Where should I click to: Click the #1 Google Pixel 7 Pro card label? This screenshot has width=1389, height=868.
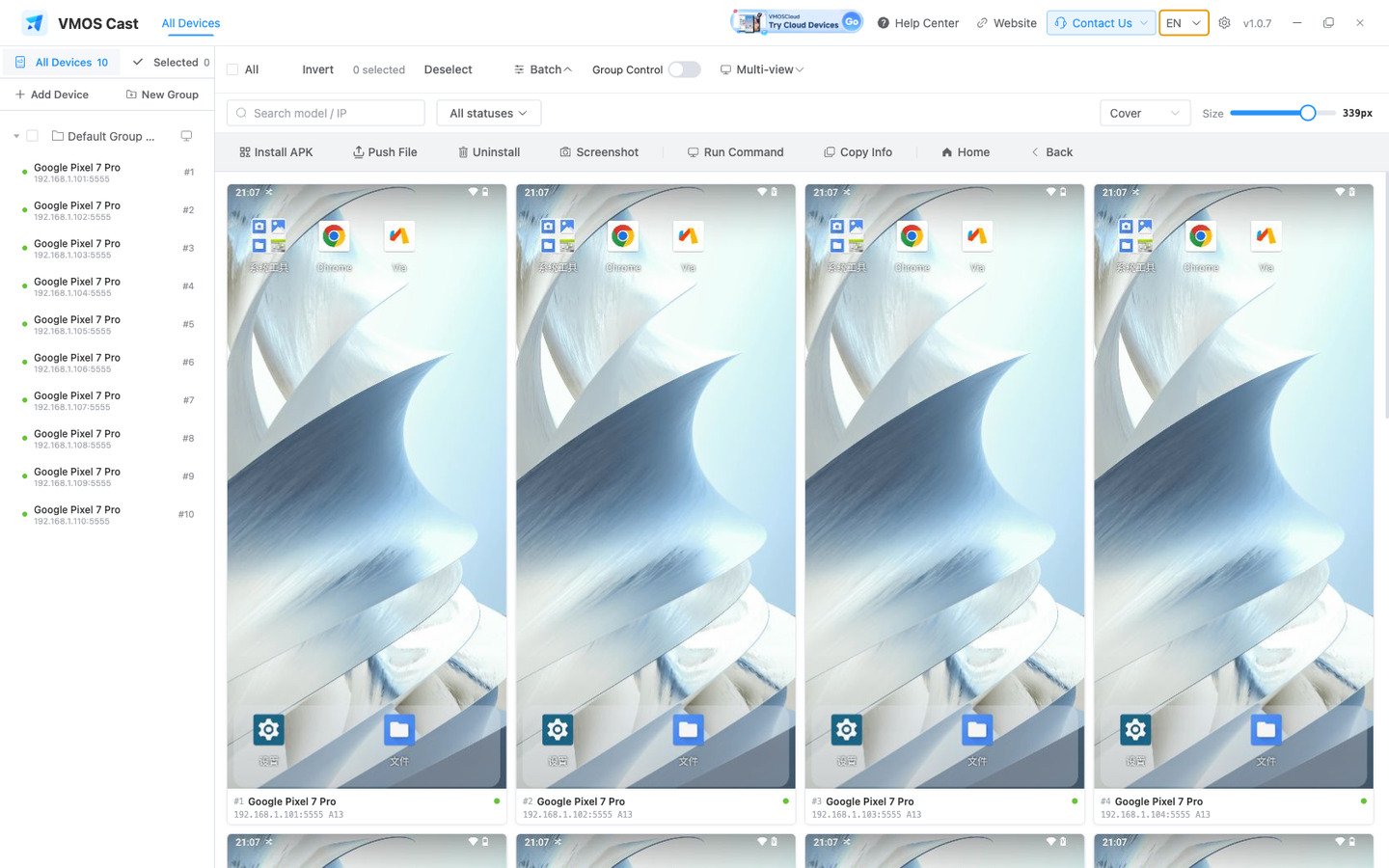coord(286,801)
